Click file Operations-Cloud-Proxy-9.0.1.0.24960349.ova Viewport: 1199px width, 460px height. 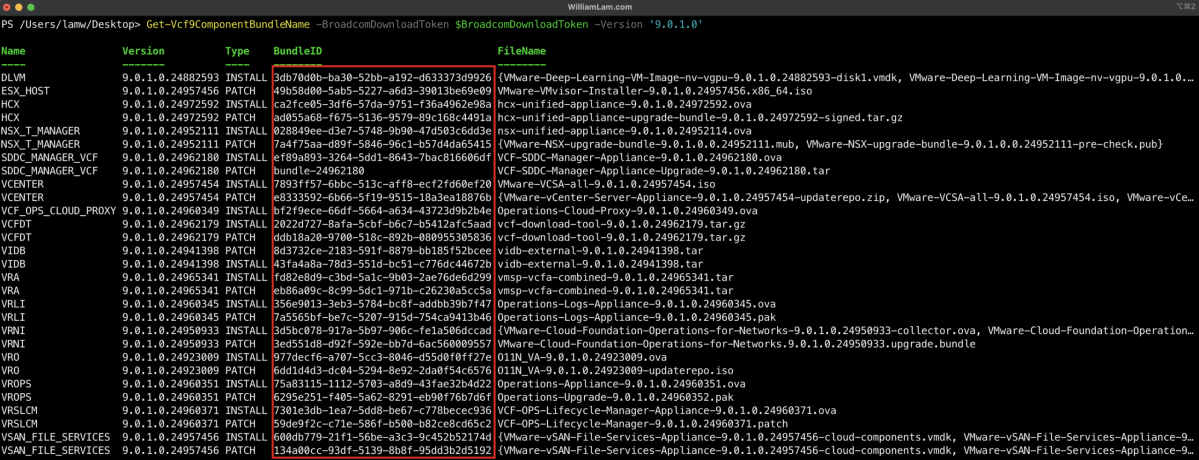click(628, 209)
